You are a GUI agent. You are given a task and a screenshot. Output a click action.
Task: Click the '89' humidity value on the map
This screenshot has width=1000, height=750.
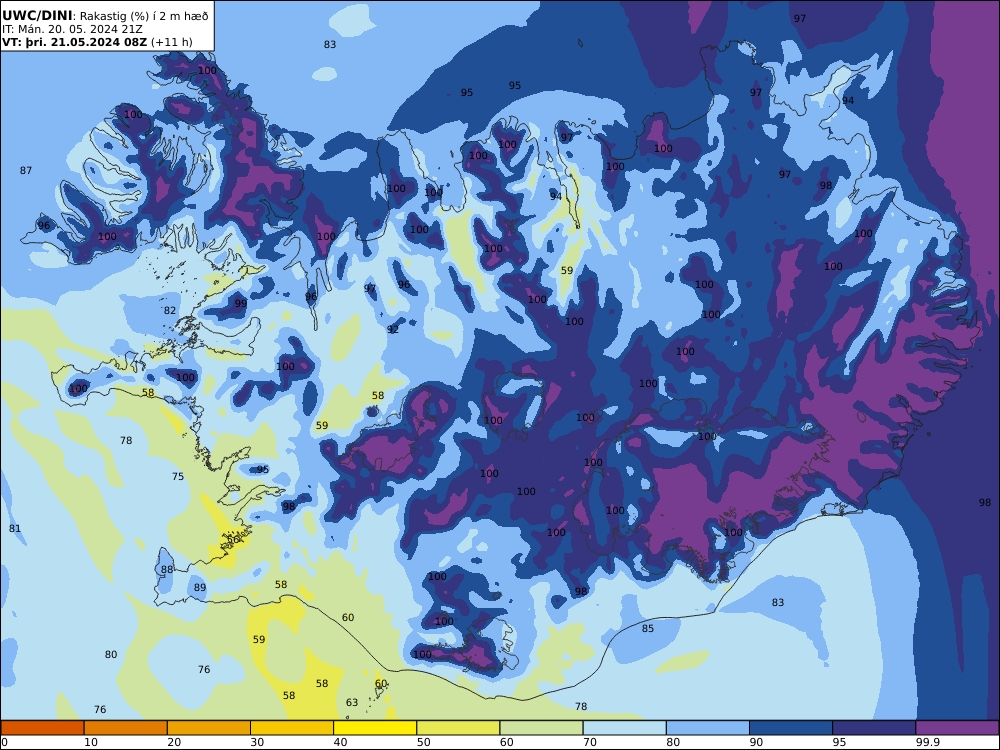coord(200,588)
